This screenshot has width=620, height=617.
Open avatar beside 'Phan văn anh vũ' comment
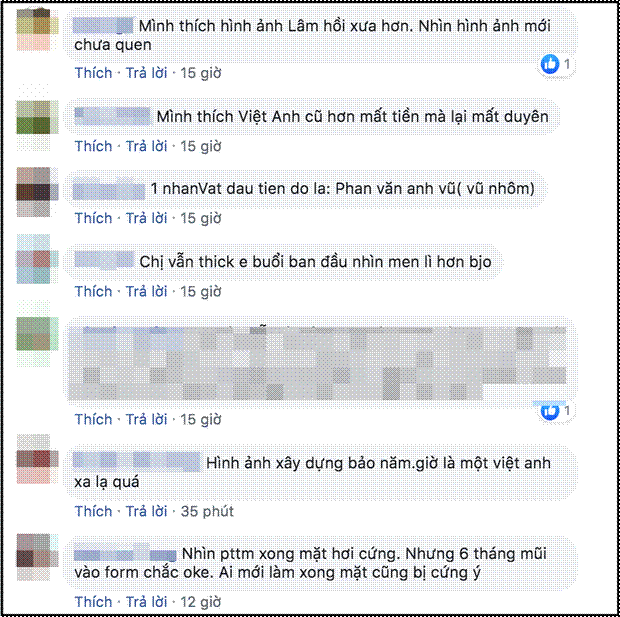click(37, 192)
